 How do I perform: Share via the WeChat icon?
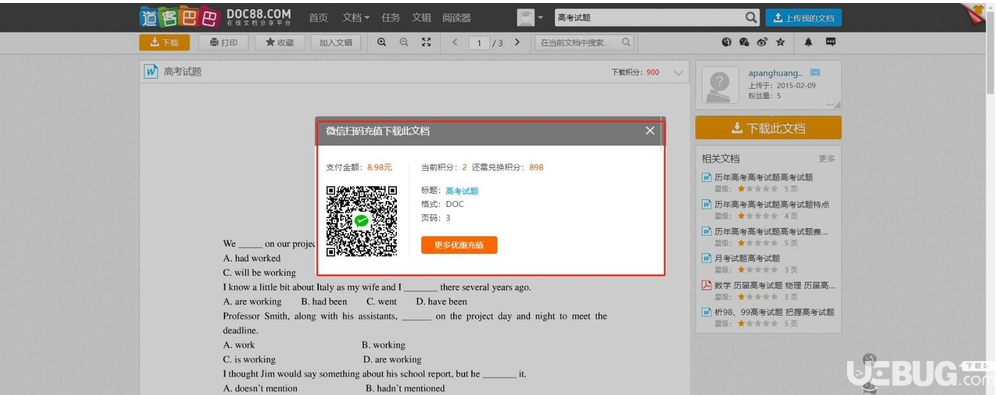[744, 42]
